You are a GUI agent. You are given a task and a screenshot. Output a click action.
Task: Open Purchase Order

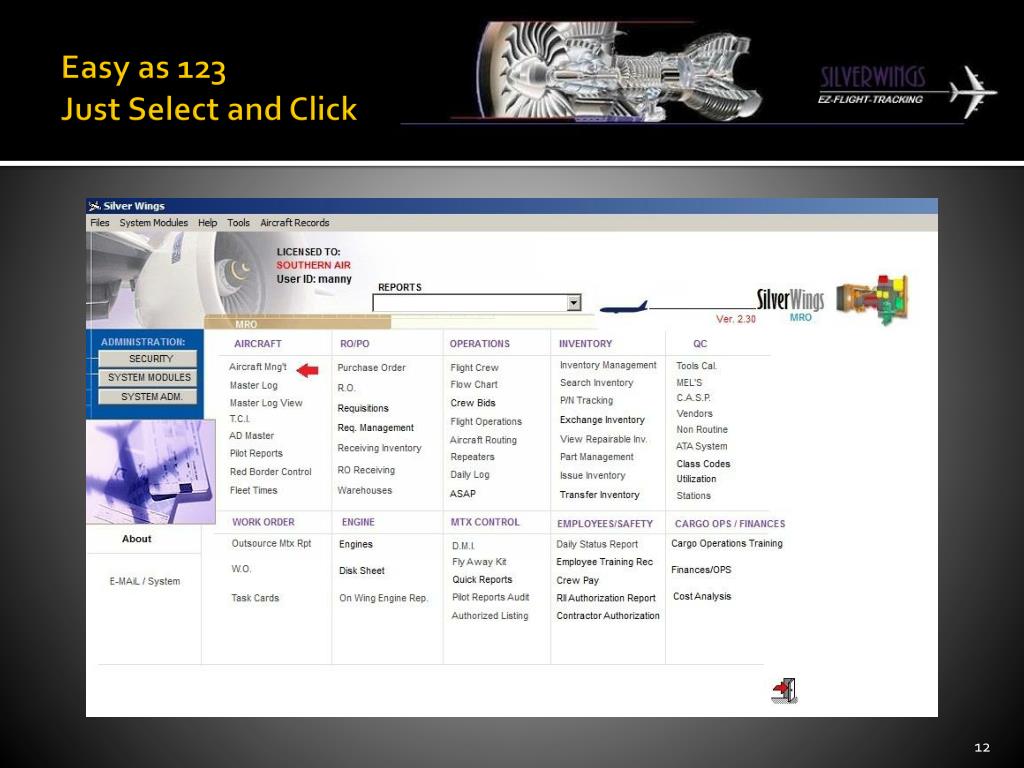(x=372, y=368)
